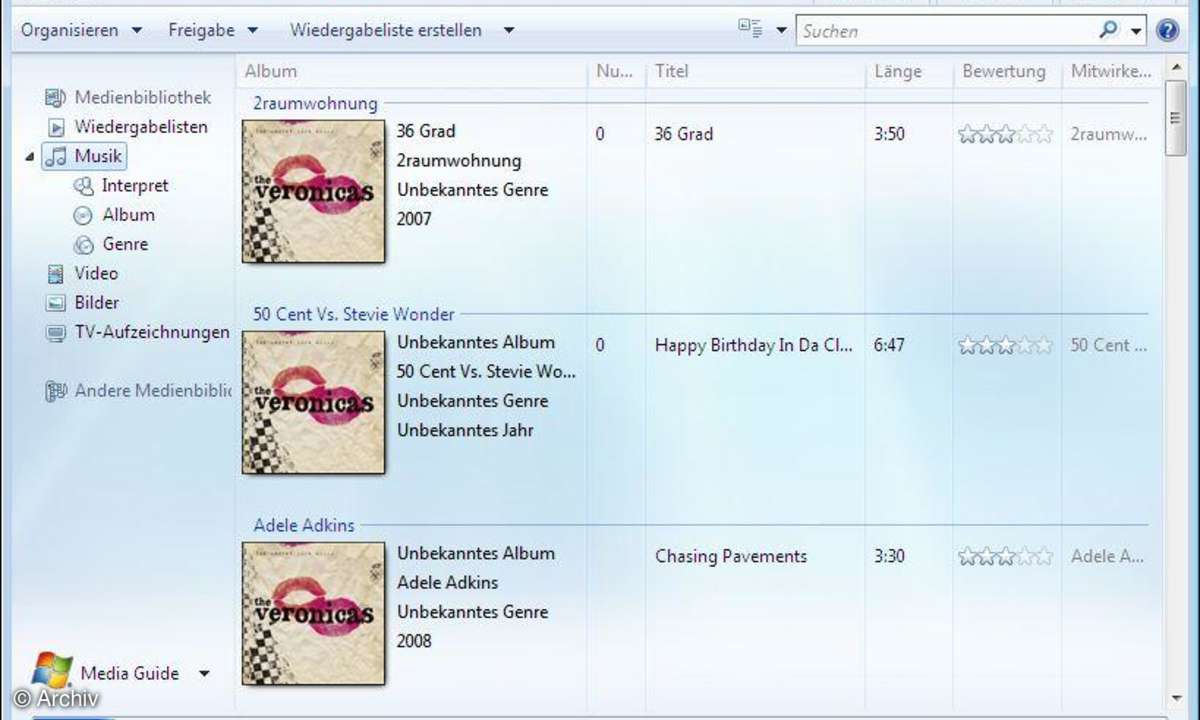The image size is (1200, 720).
Task: Open the blue help icon
Action: (1167, 30)
